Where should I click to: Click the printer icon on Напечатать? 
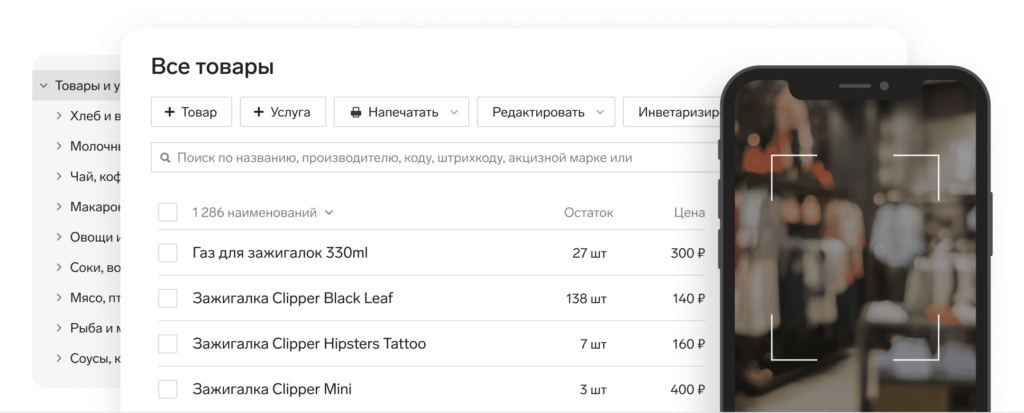click(355, 112)
